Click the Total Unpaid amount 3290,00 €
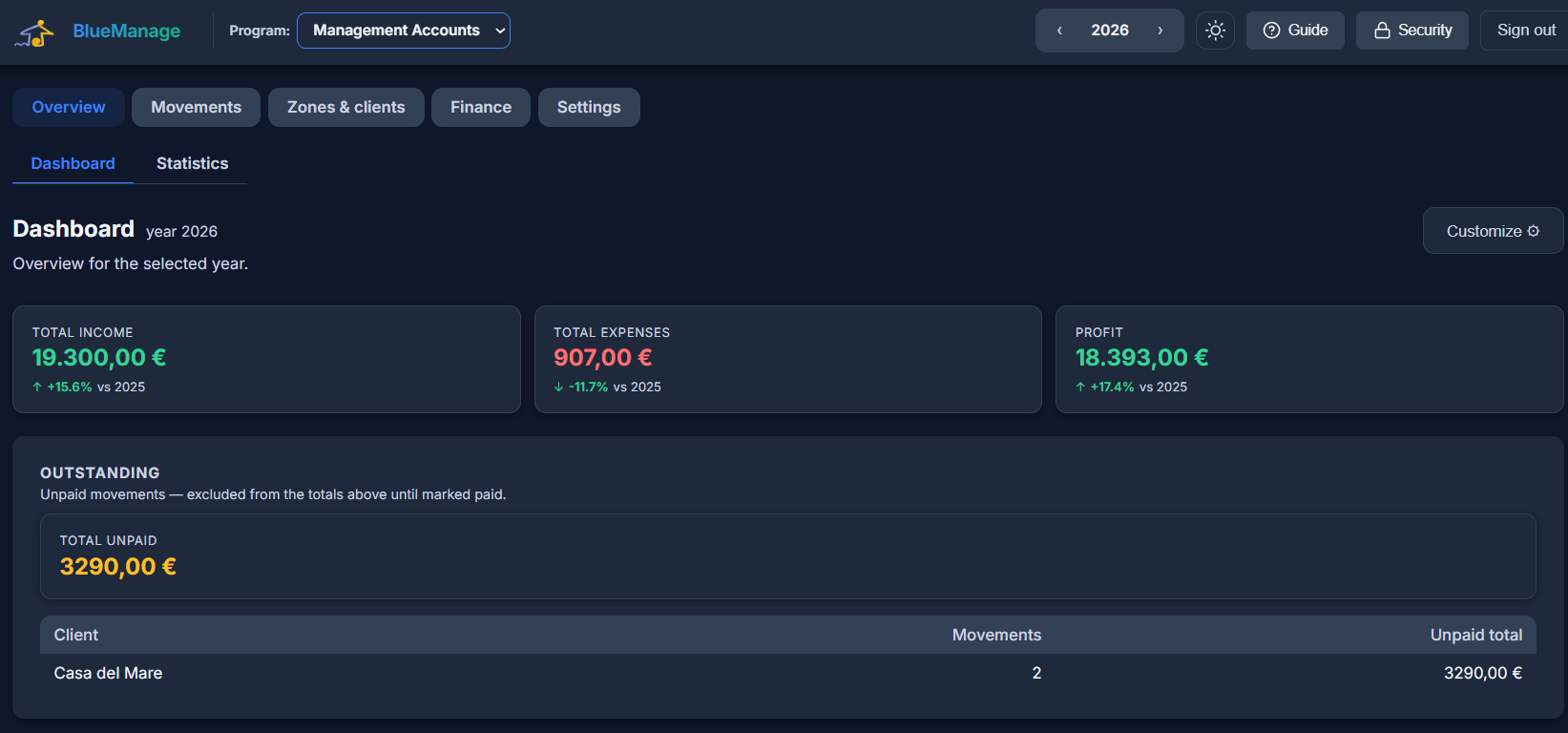1568x733 pixels. [x=118, y=567]
